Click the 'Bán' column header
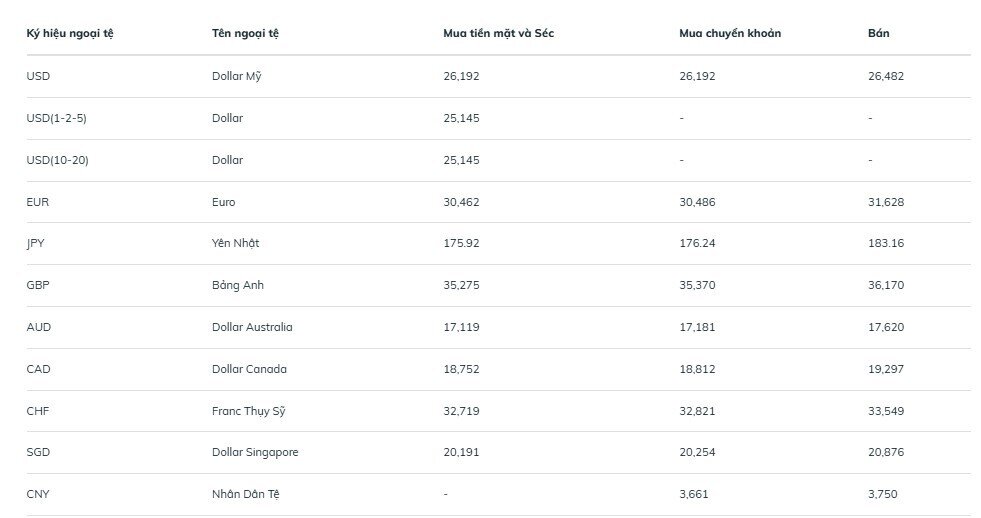Viewport: 981px width, 518px height. [878, 33]
